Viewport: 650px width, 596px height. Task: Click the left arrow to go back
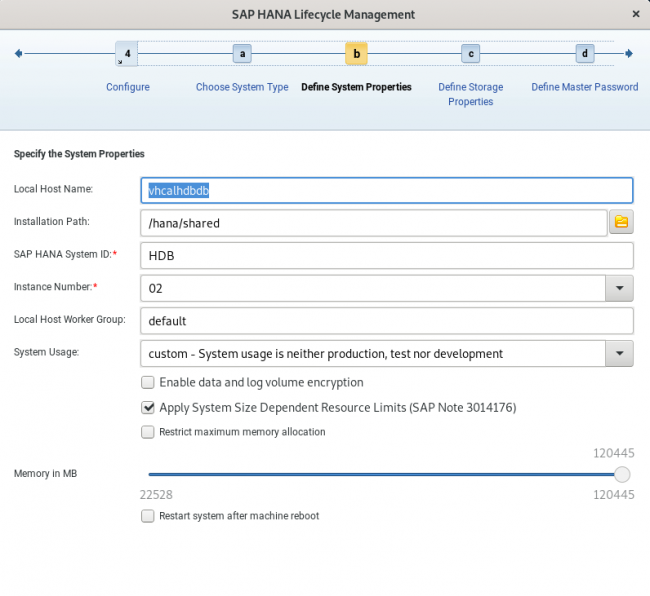pyautogui.click(x=18, y=53)
